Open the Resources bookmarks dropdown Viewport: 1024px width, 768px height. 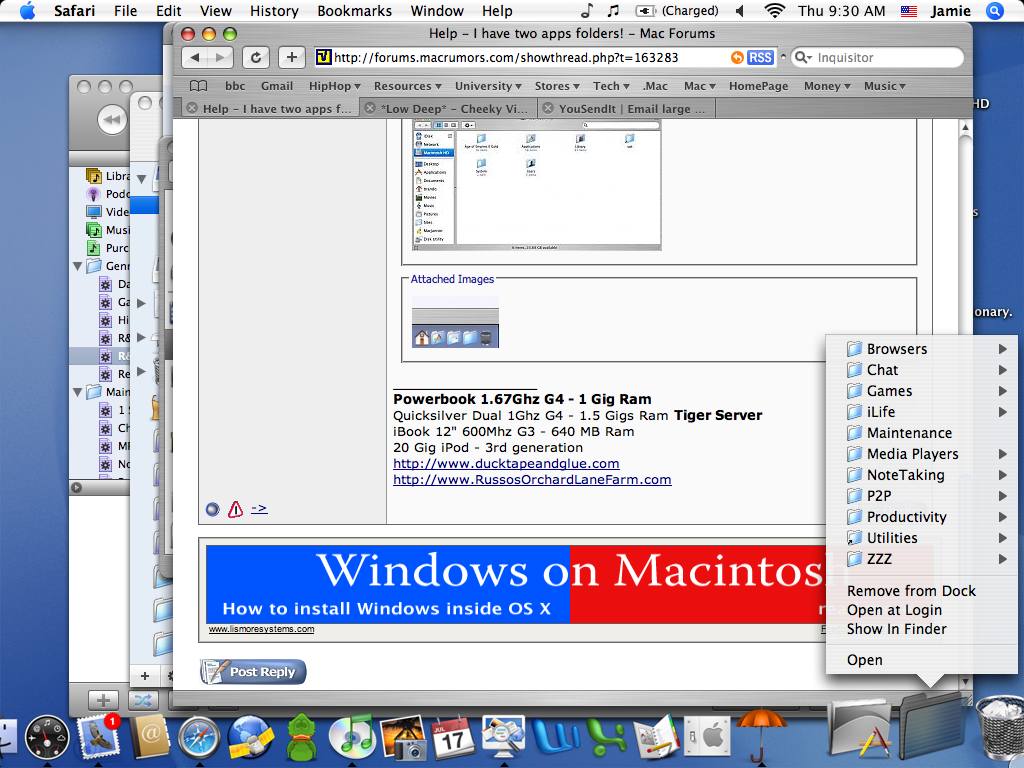[x=408, y=86]
